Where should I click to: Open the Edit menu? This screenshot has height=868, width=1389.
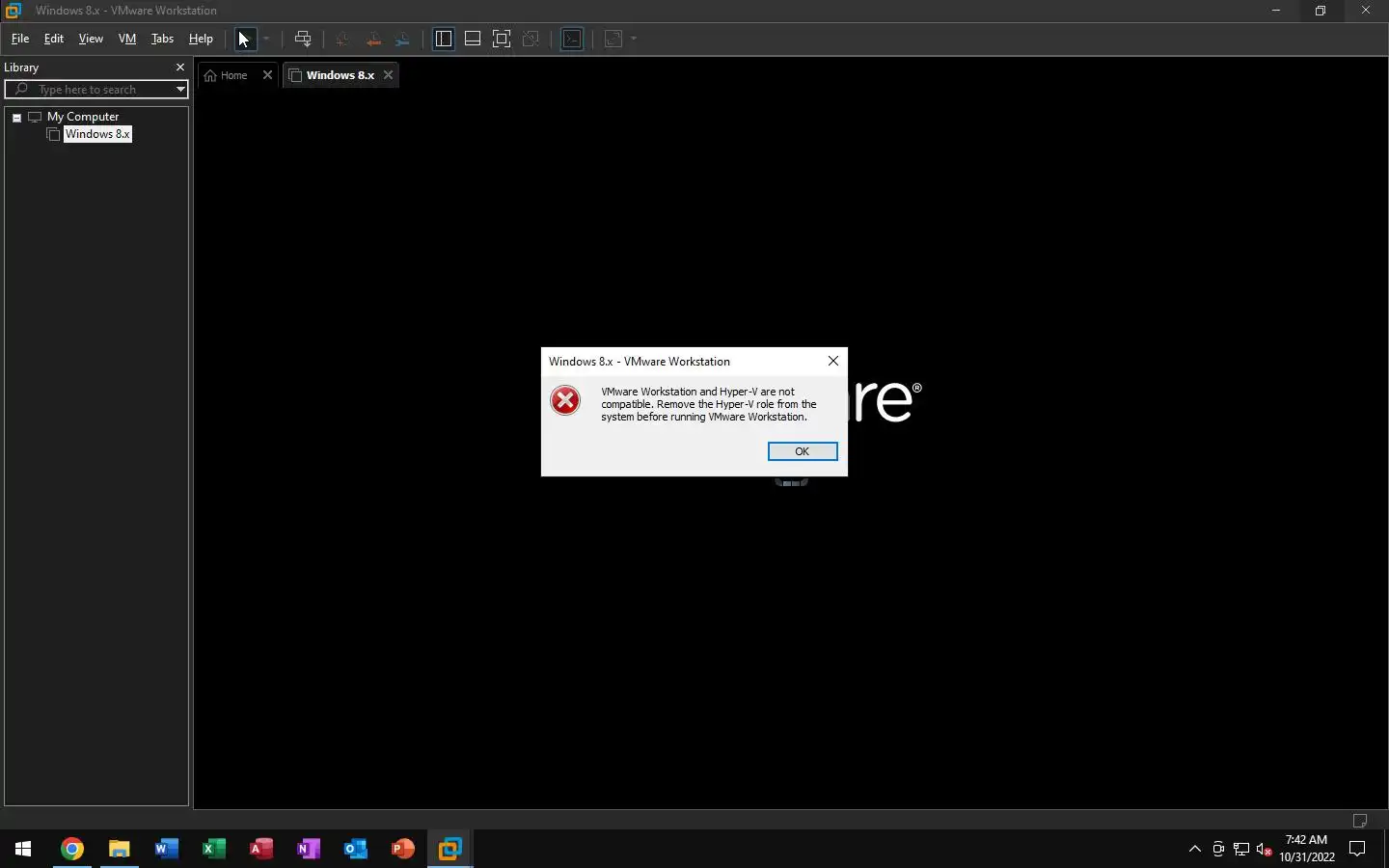pyautogui.click(x=54, y=39)
